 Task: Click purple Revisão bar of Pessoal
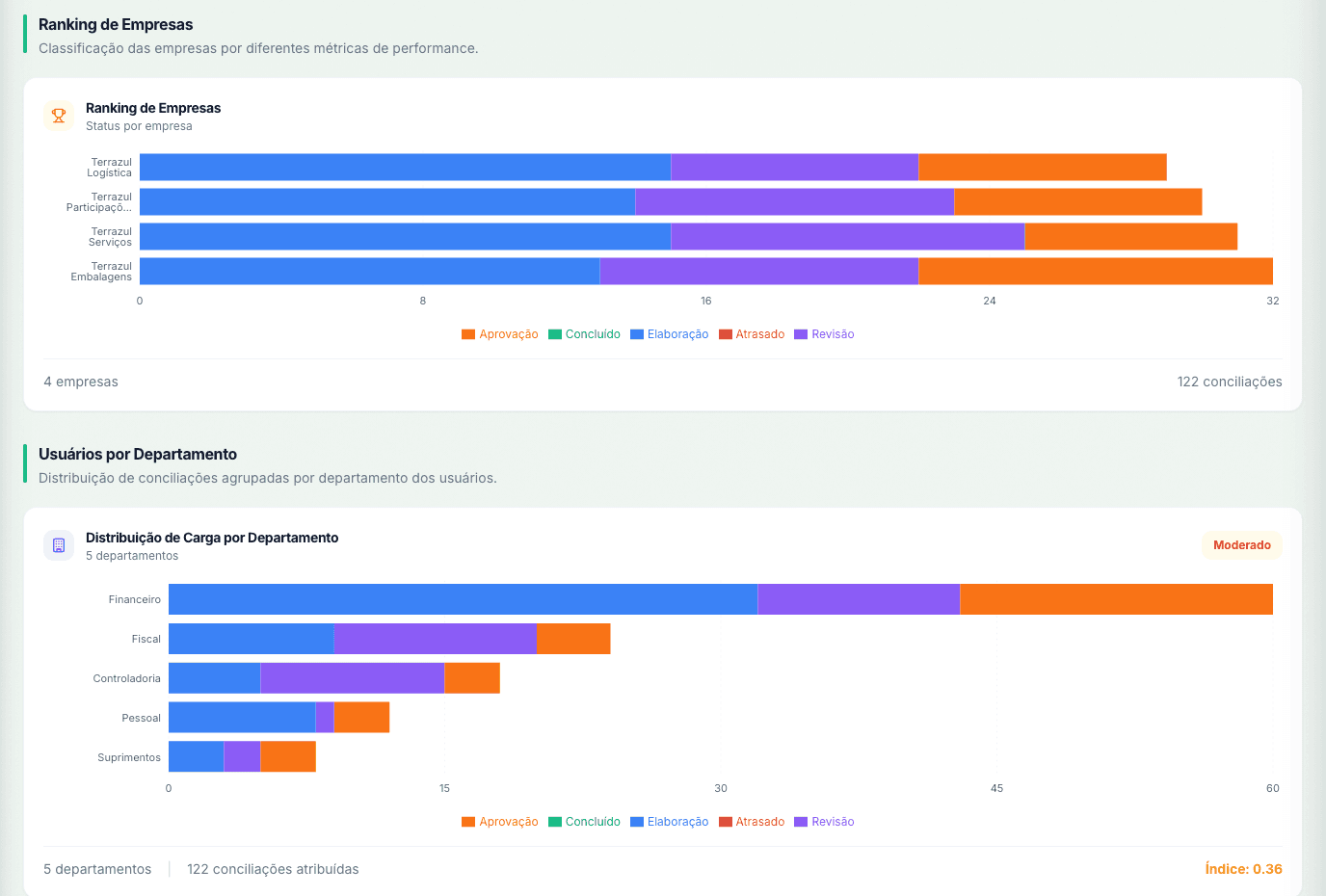point(325,718)
